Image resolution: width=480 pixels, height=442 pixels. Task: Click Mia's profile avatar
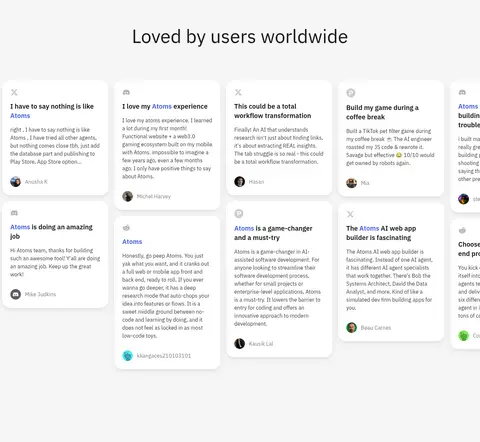point(351,183)
